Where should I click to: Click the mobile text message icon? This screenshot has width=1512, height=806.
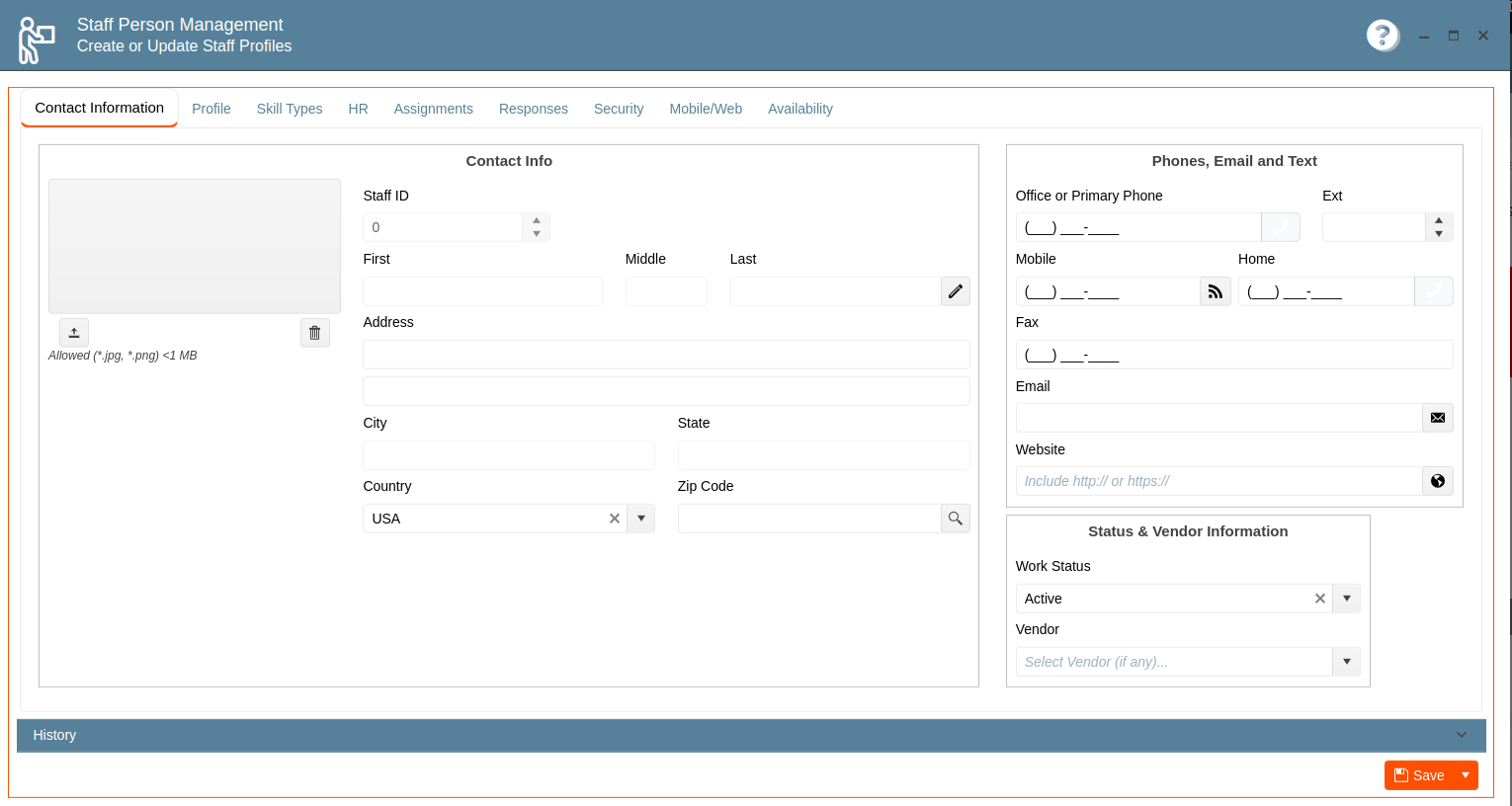1215,290
